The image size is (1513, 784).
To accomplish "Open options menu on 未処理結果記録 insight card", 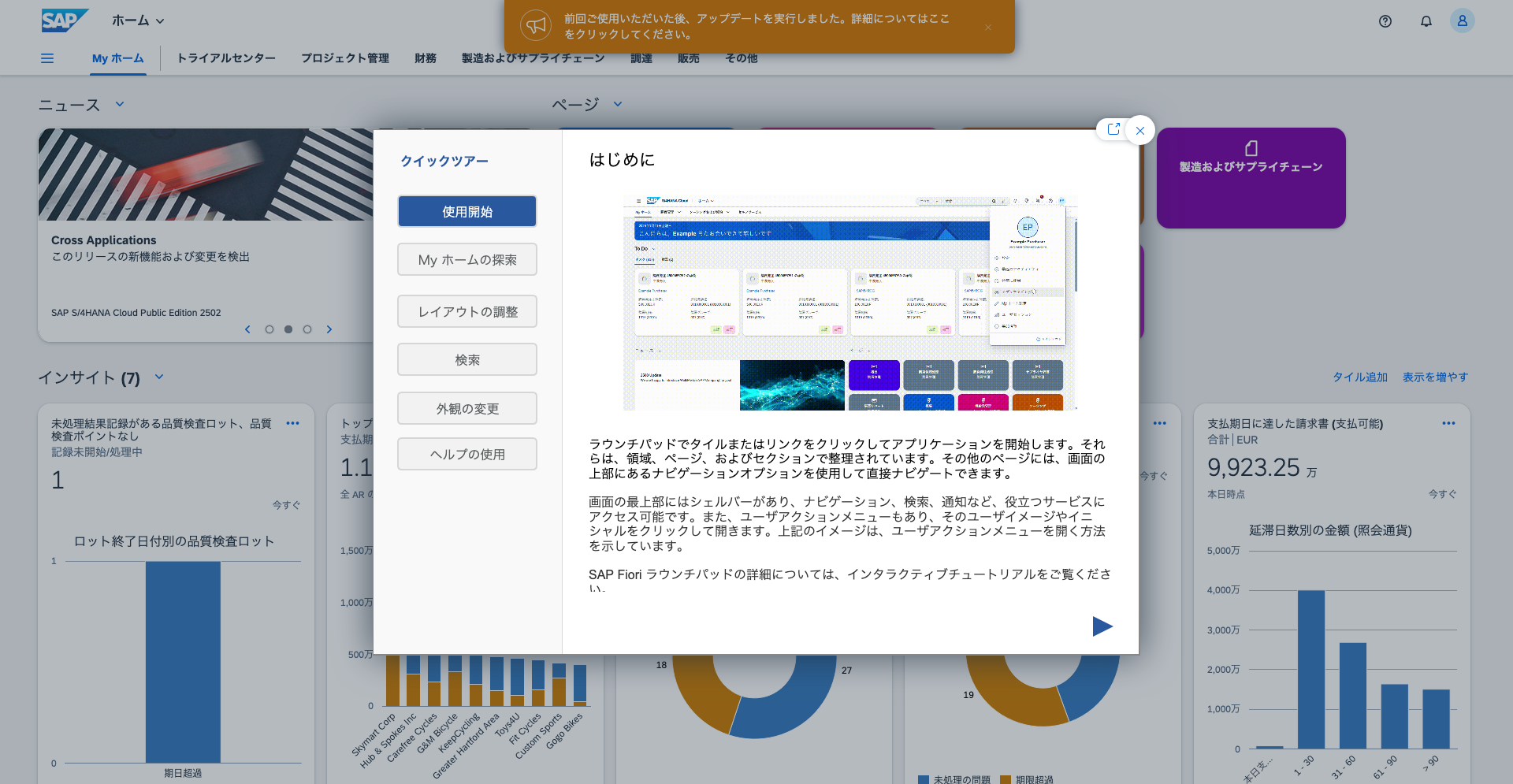I will tap(293, 424).
